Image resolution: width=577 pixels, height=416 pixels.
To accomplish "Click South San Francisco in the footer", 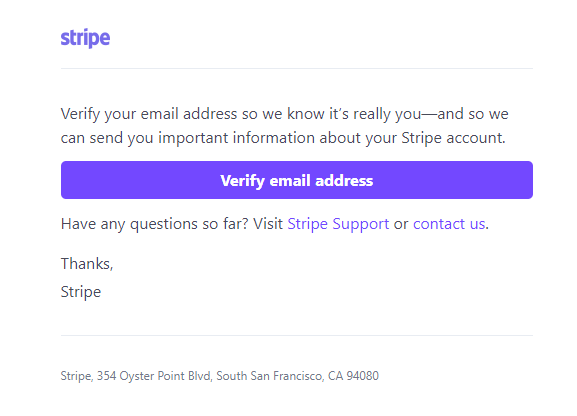I will point(270,376).
